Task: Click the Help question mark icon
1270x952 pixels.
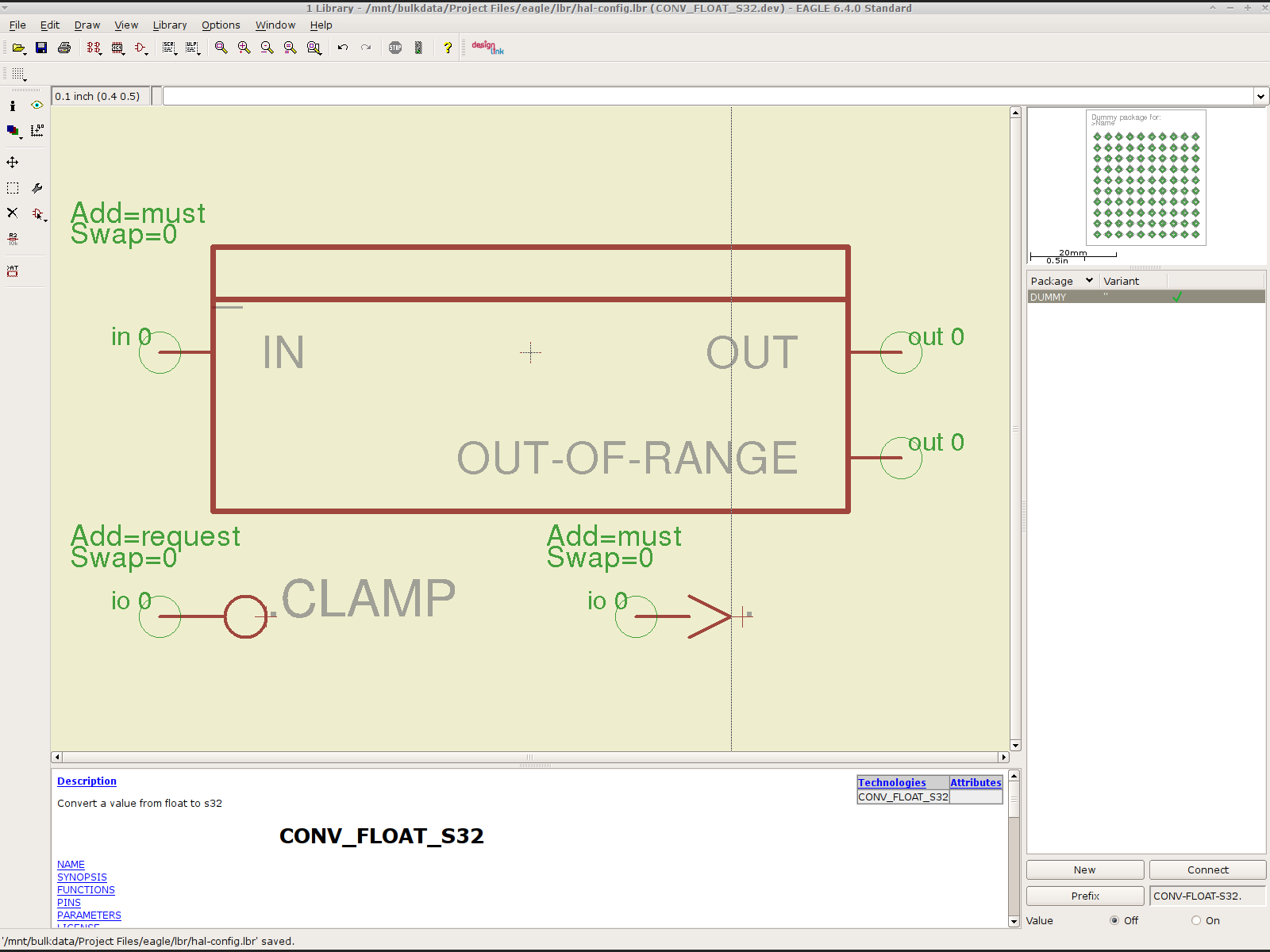Action: (448, 48)
